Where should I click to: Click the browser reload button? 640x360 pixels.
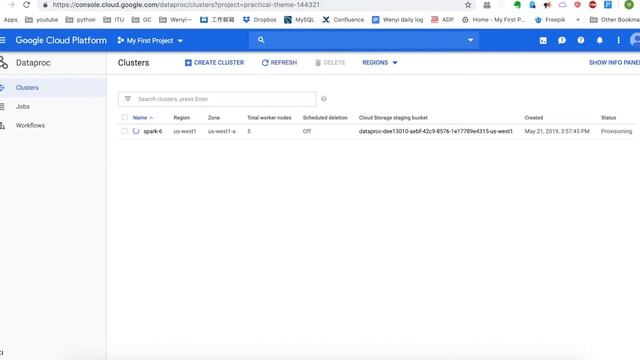click(27, 5)
